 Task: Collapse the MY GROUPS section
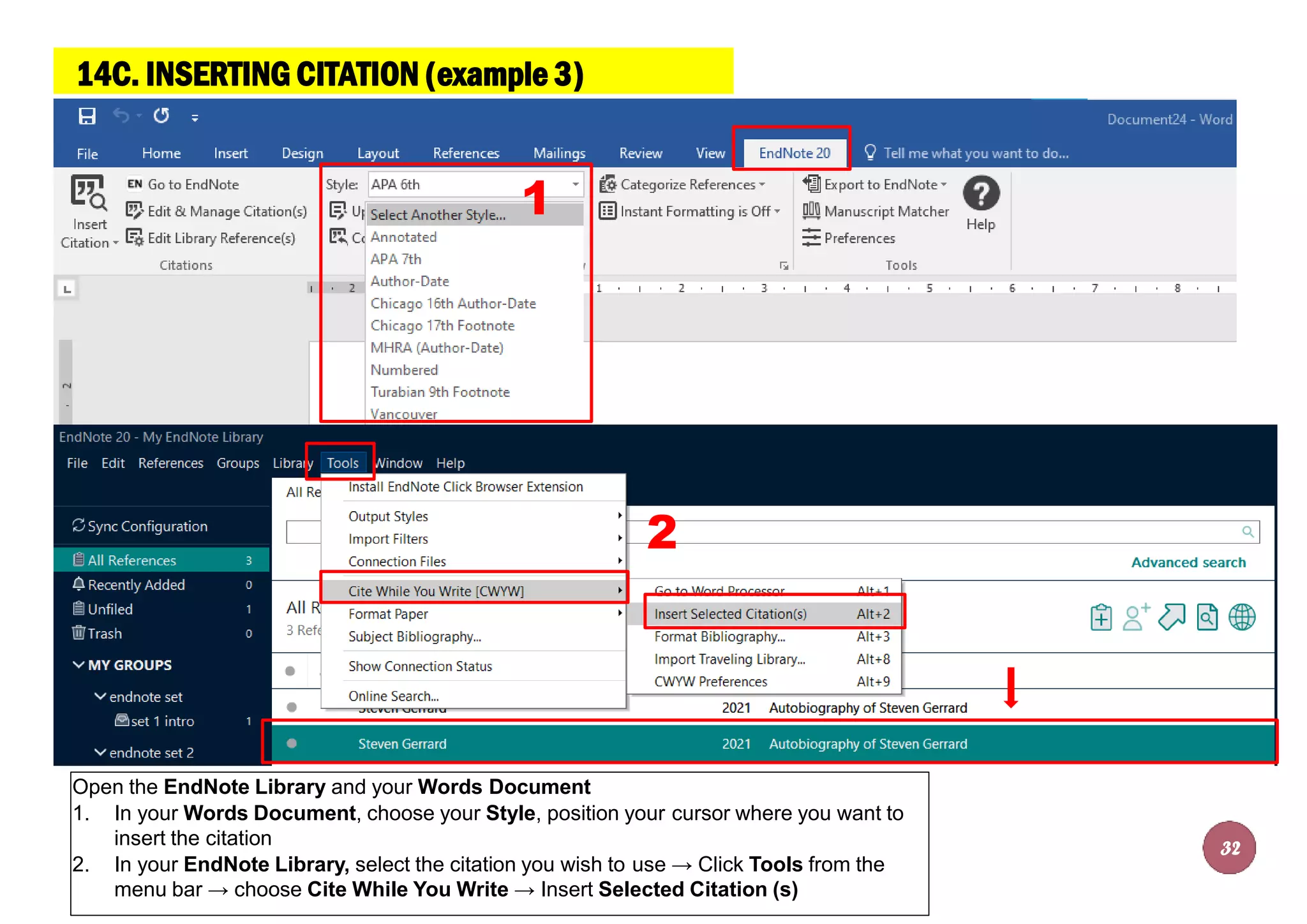[78, 665]
